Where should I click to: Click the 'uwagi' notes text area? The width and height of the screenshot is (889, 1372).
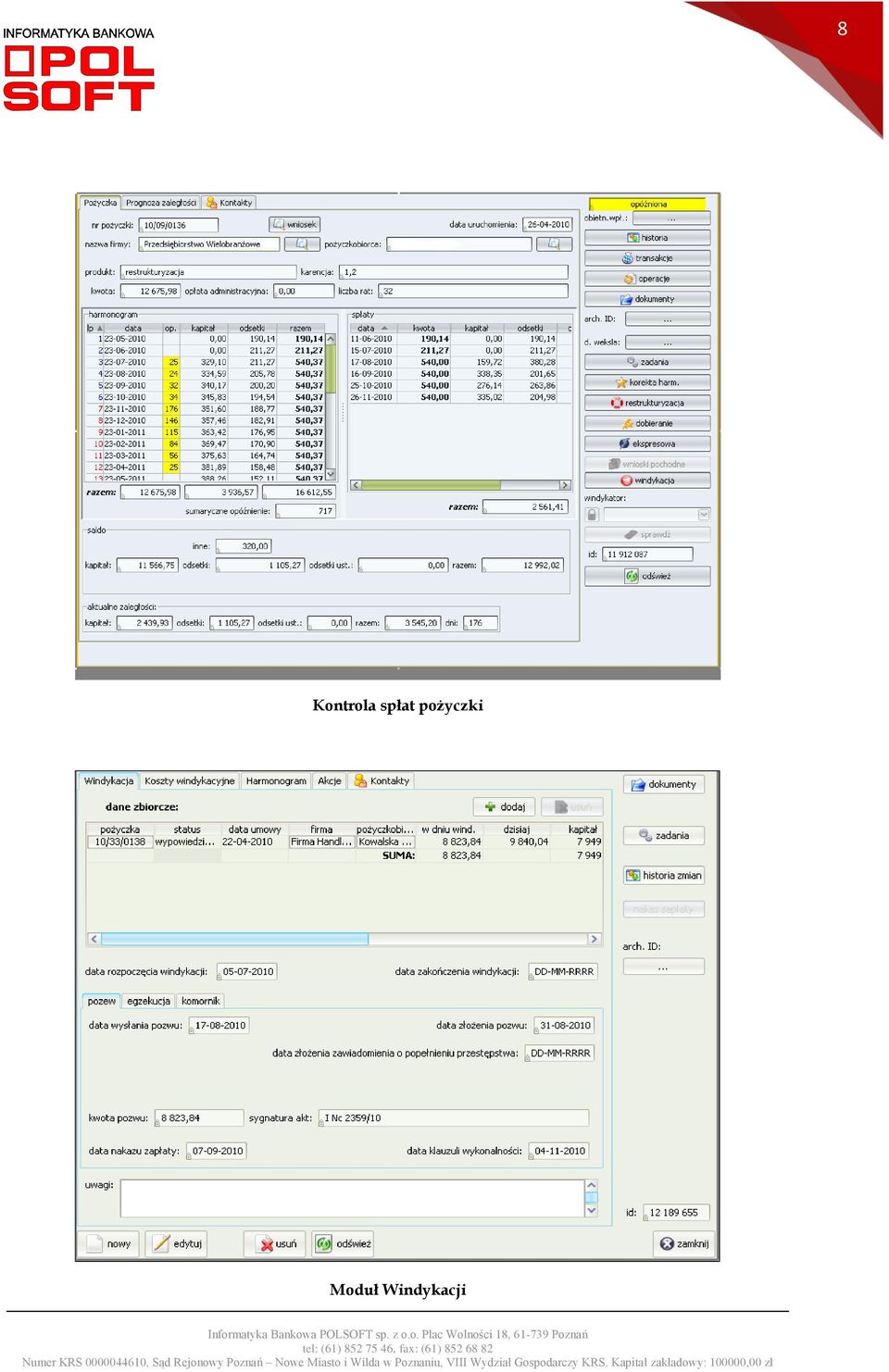[353, 1198]
